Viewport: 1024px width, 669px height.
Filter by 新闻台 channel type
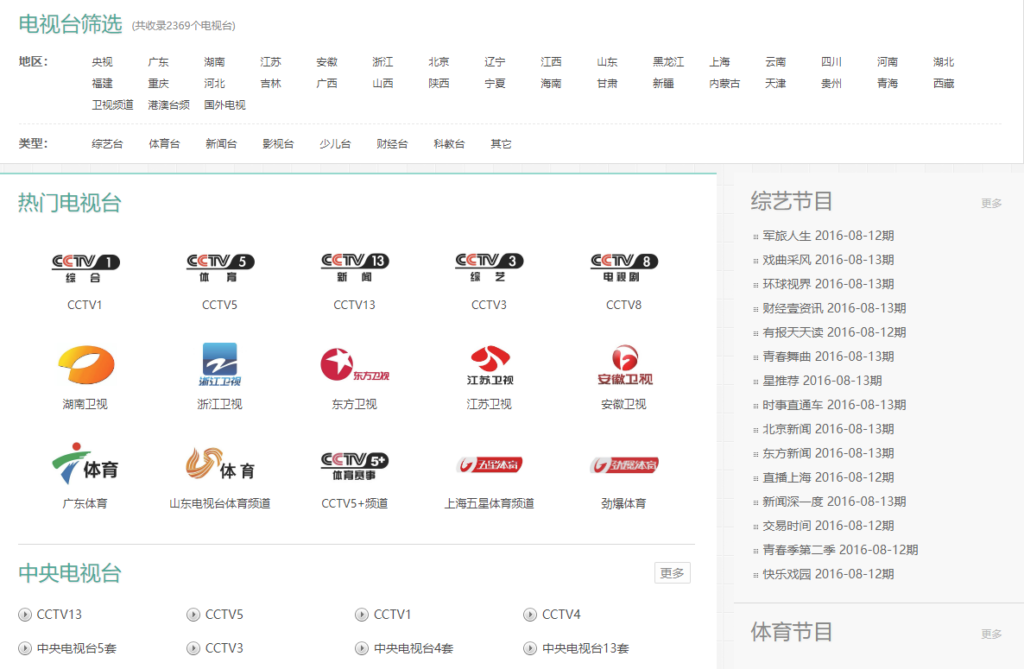coord(221,144)
